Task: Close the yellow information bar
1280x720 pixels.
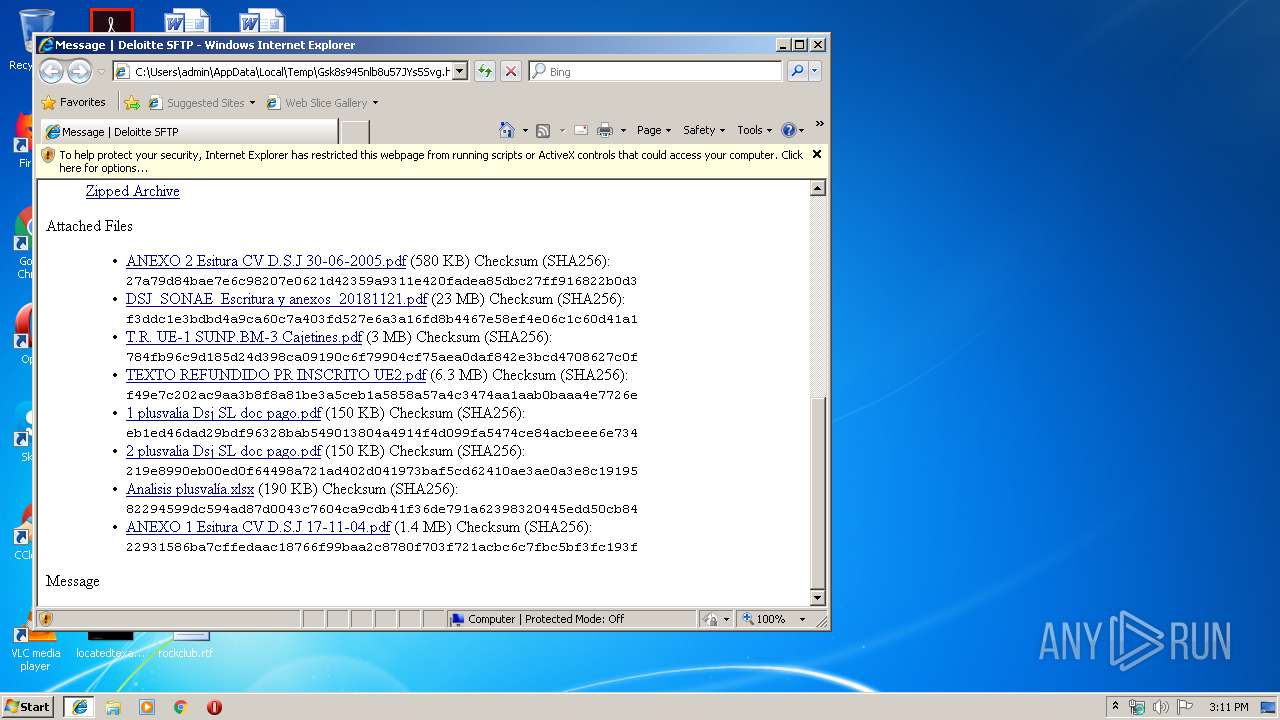Action: [x=817, y=154]
